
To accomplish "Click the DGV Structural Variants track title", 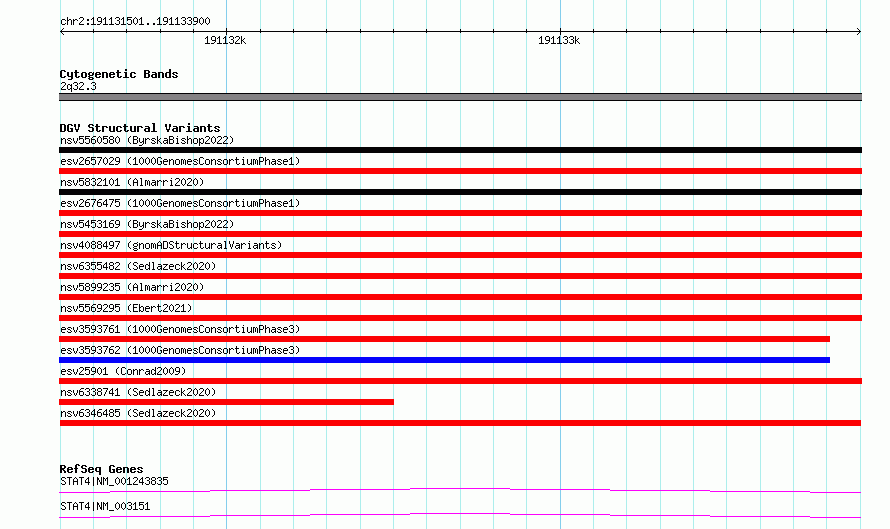I will tap(140, 128).
